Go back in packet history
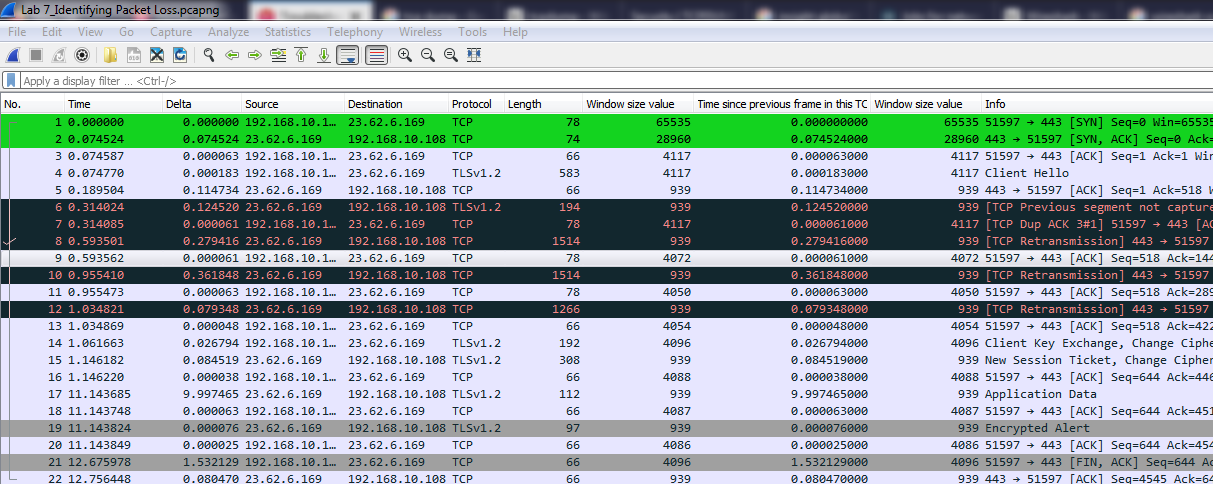1213x484 pixels. click(x=232, y=55)
